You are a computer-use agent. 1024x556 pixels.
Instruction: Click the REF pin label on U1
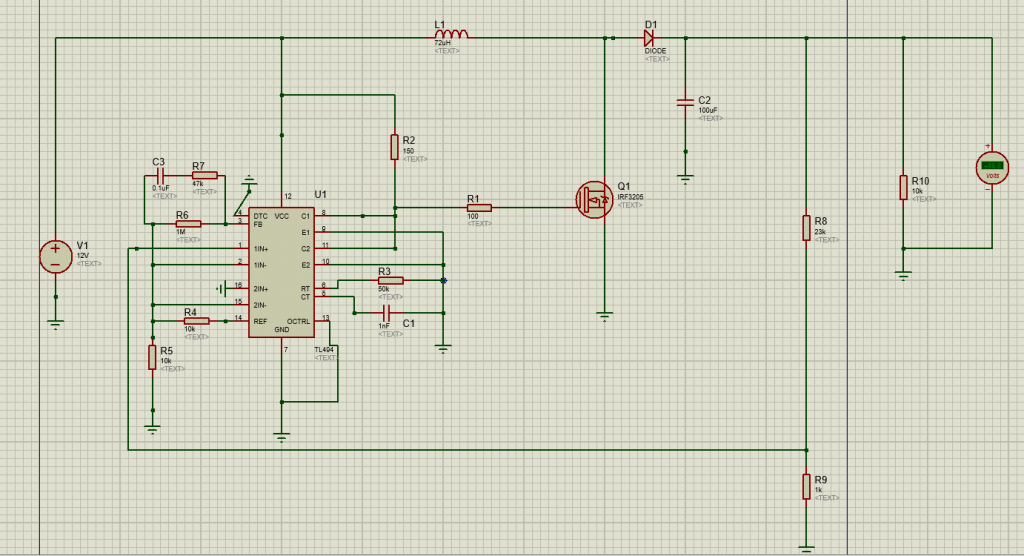260,321
